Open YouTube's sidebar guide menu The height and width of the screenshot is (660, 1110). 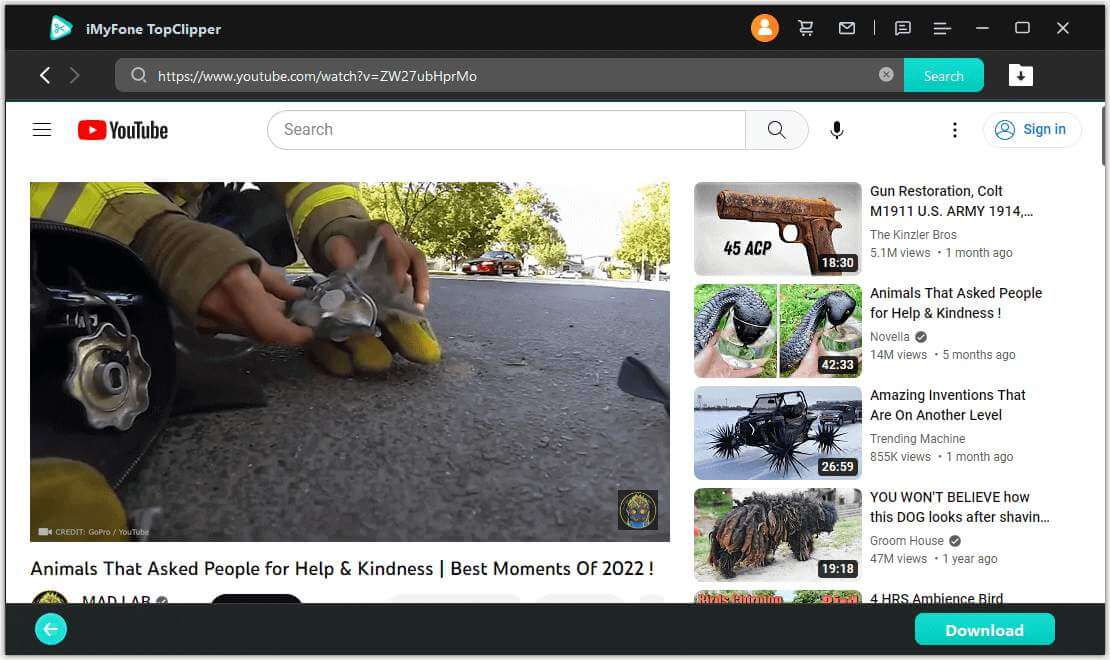tap(42, 130)
